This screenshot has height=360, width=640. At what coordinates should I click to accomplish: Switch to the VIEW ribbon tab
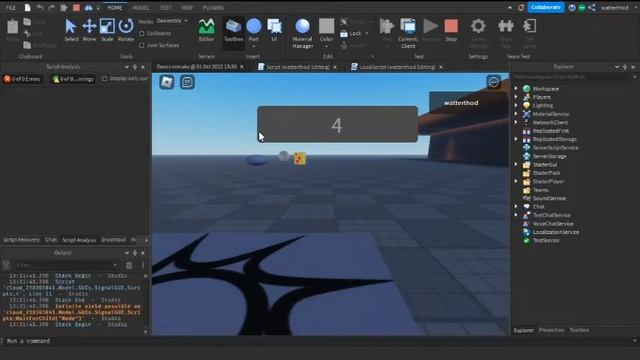pos(187,8)
